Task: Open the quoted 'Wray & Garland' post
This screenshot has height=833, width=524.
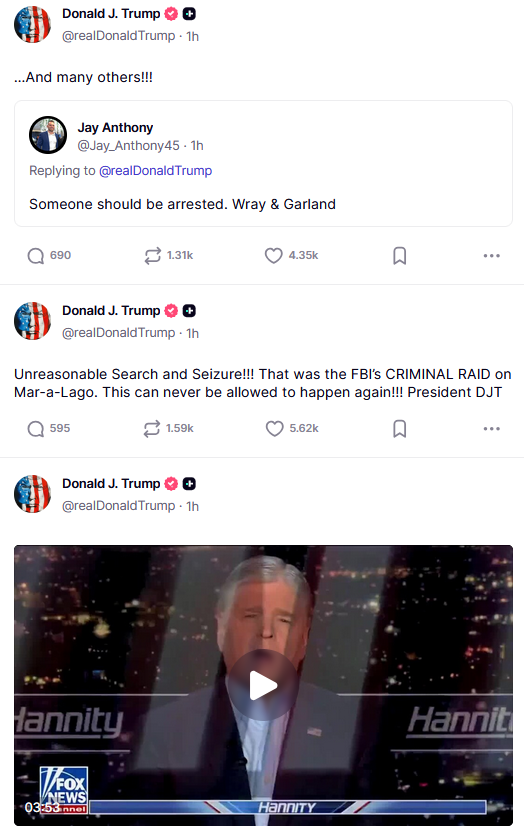Action: (263, 164)
